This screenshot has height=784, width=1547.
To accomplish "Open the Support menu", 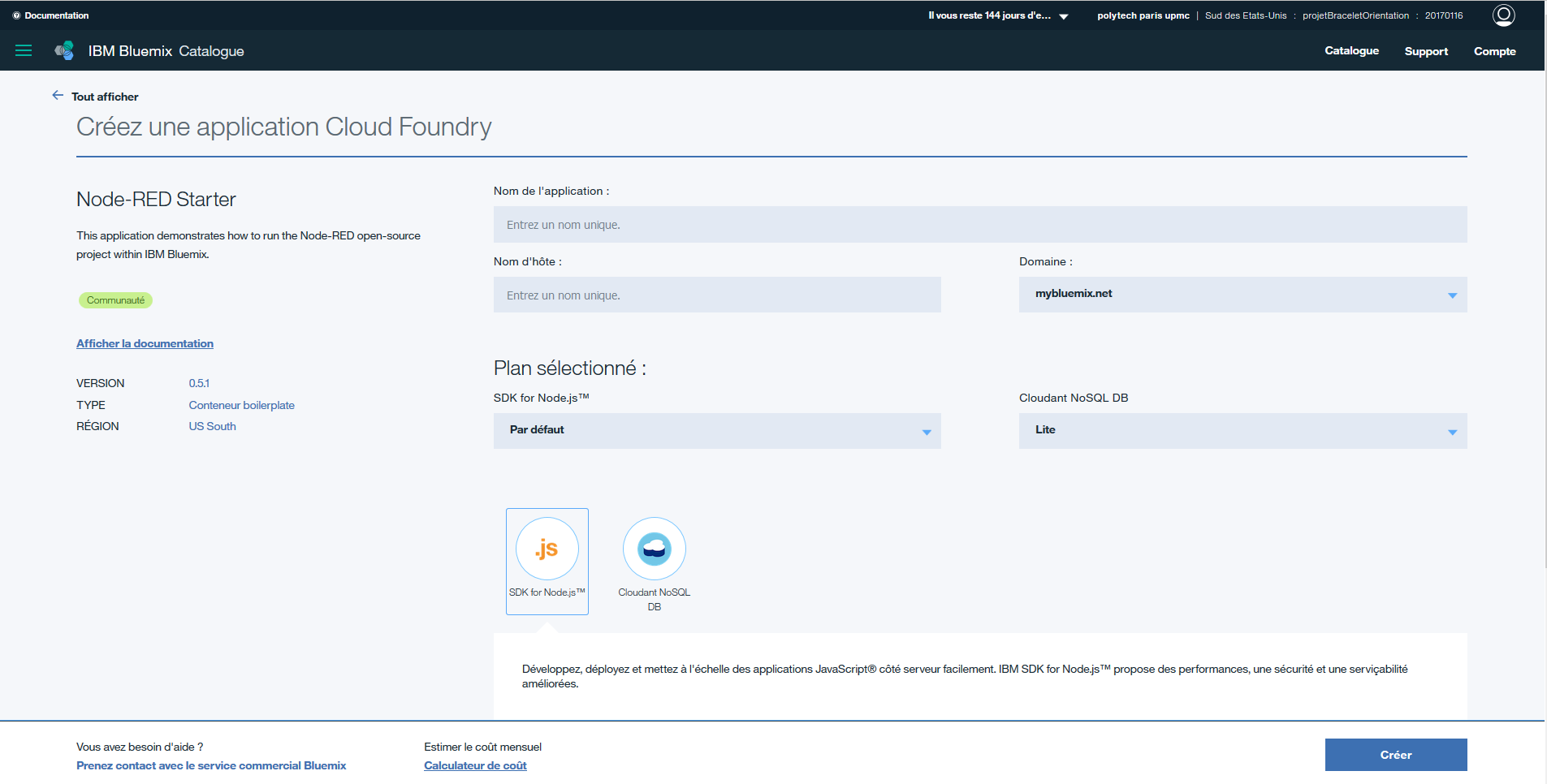I will (1426, 51).
